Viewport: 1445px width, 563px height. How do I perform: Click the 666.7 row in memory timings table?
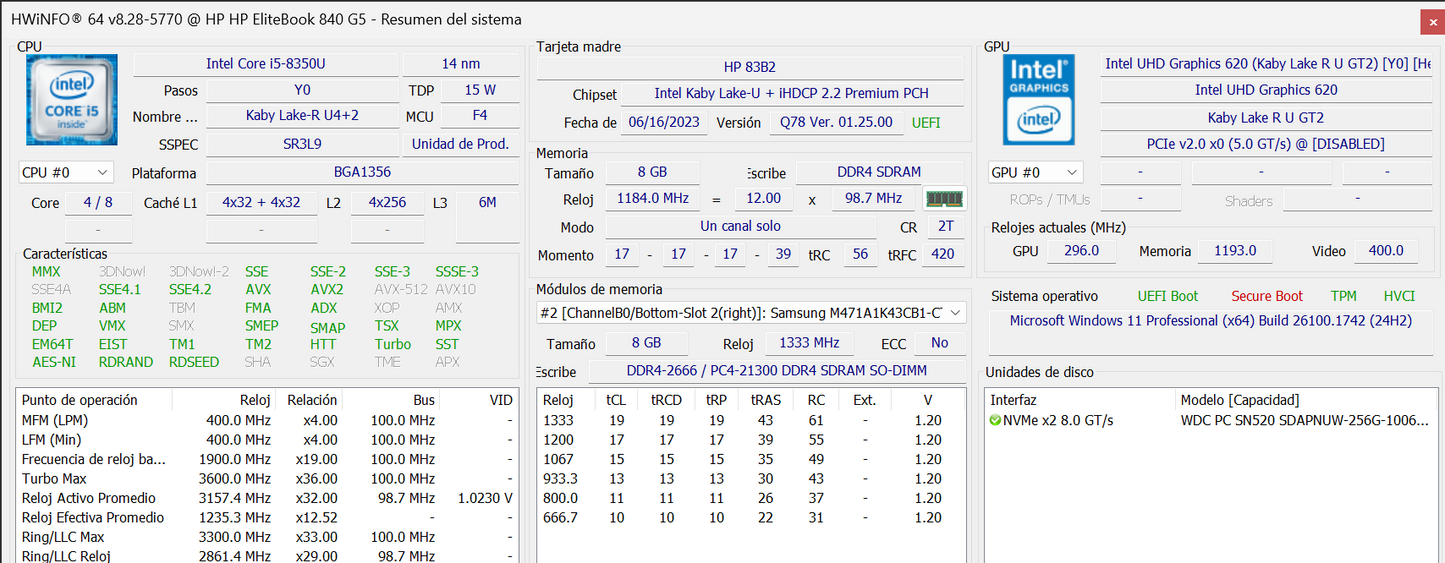point(751,517)
